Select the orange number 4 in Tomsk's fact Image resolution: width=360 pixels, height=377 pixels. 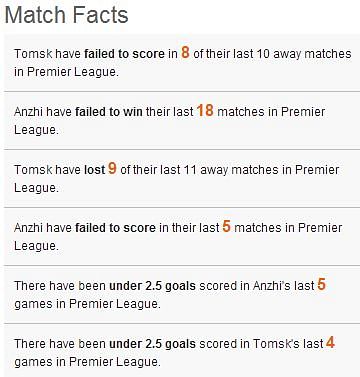pos(330,342)
